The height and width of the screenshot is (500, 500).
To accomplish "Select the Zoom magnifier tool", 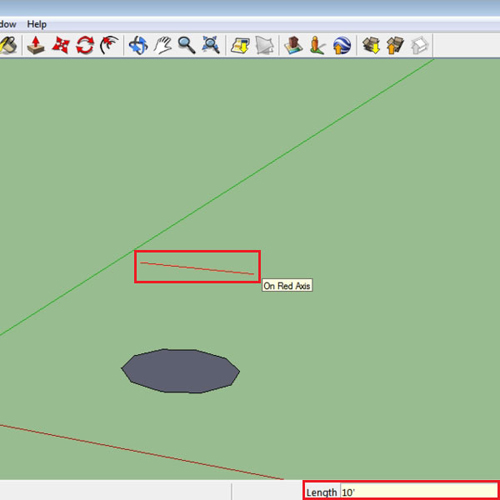I will 186,45.
